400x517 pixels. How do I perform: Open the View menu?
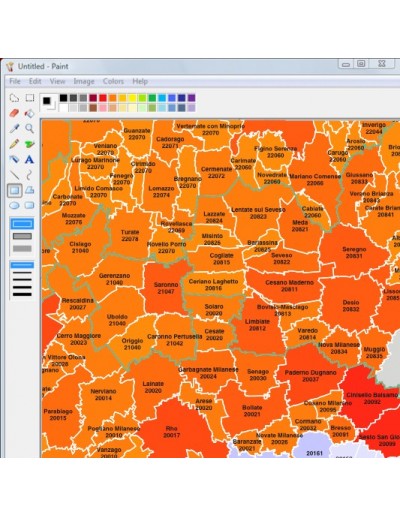(57, 81)
